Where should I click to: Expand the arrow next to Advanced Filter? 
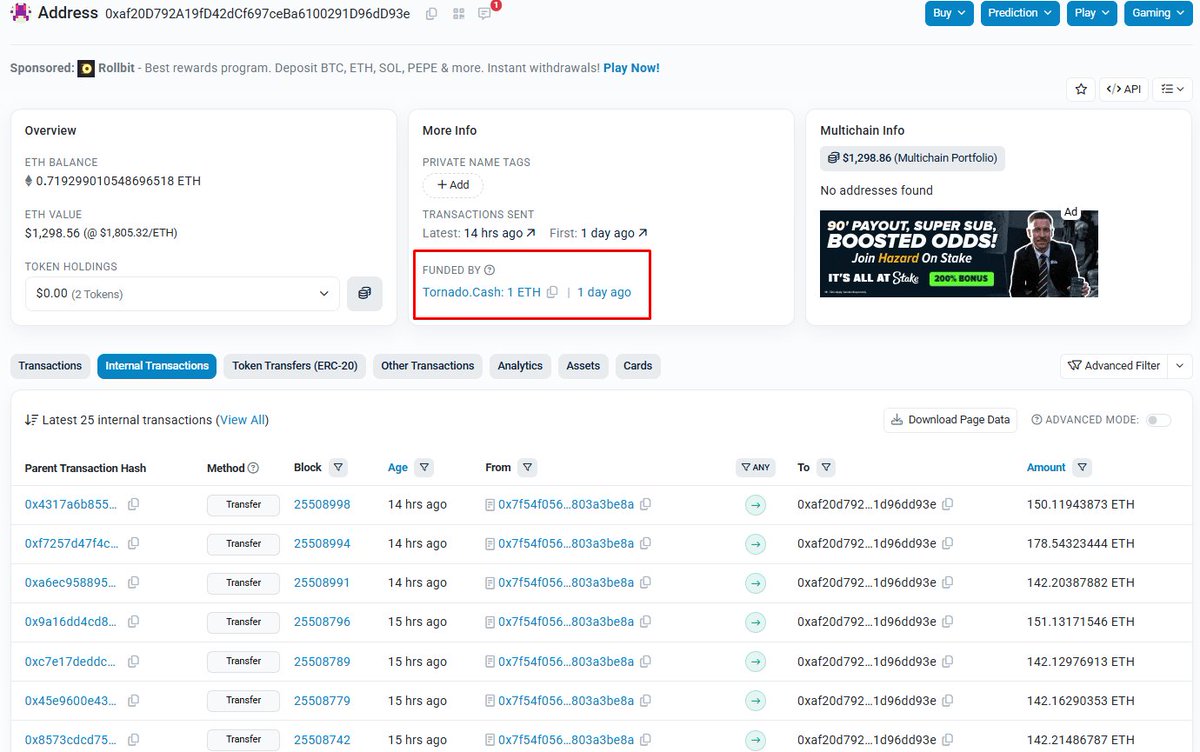[x=1180, y=366]
